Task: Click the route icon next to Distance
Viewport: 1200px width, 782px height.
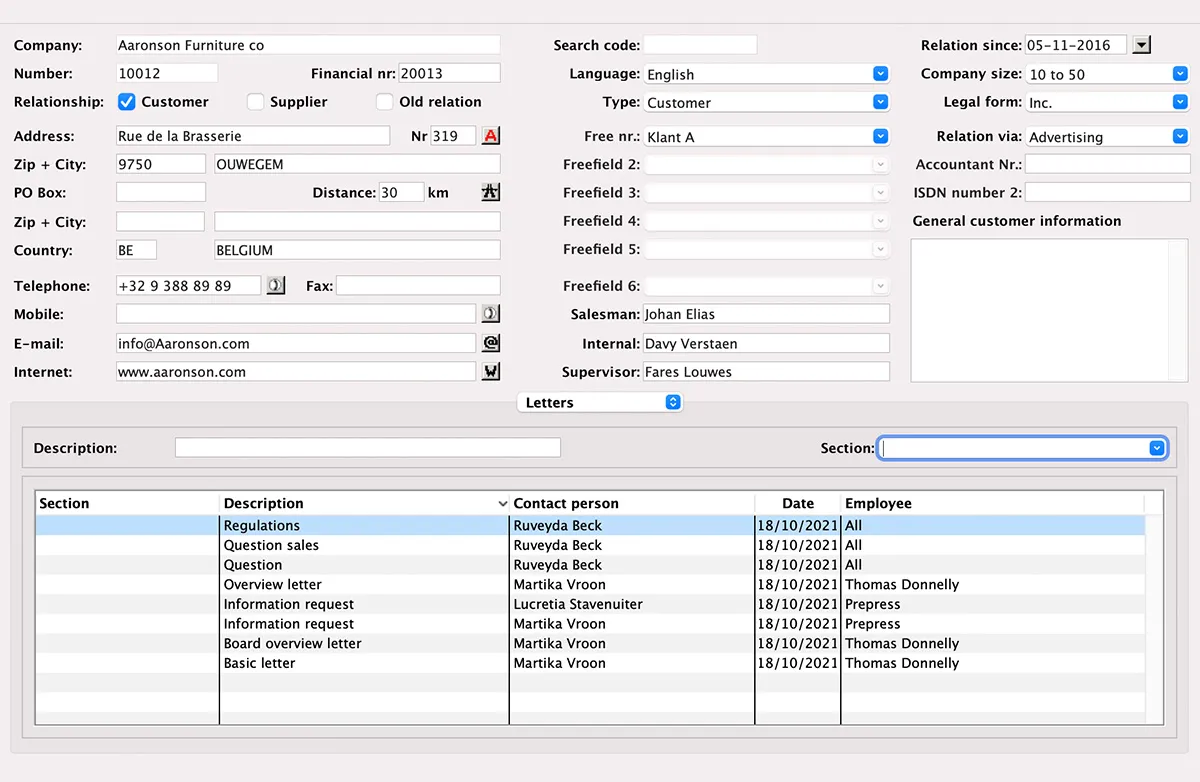Action: point(490,193)
